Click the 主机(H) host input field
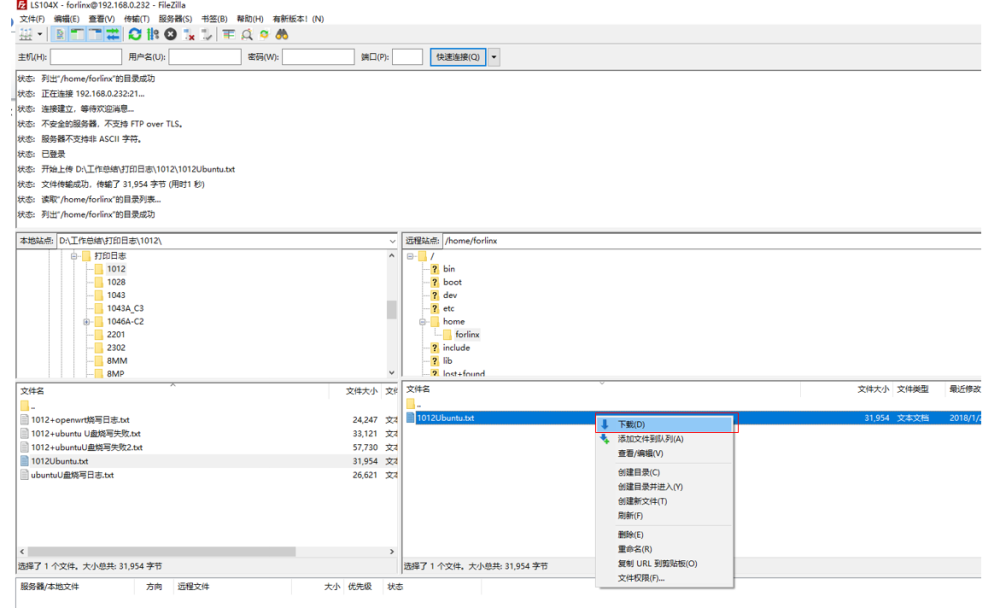 (x=85, y=57)
